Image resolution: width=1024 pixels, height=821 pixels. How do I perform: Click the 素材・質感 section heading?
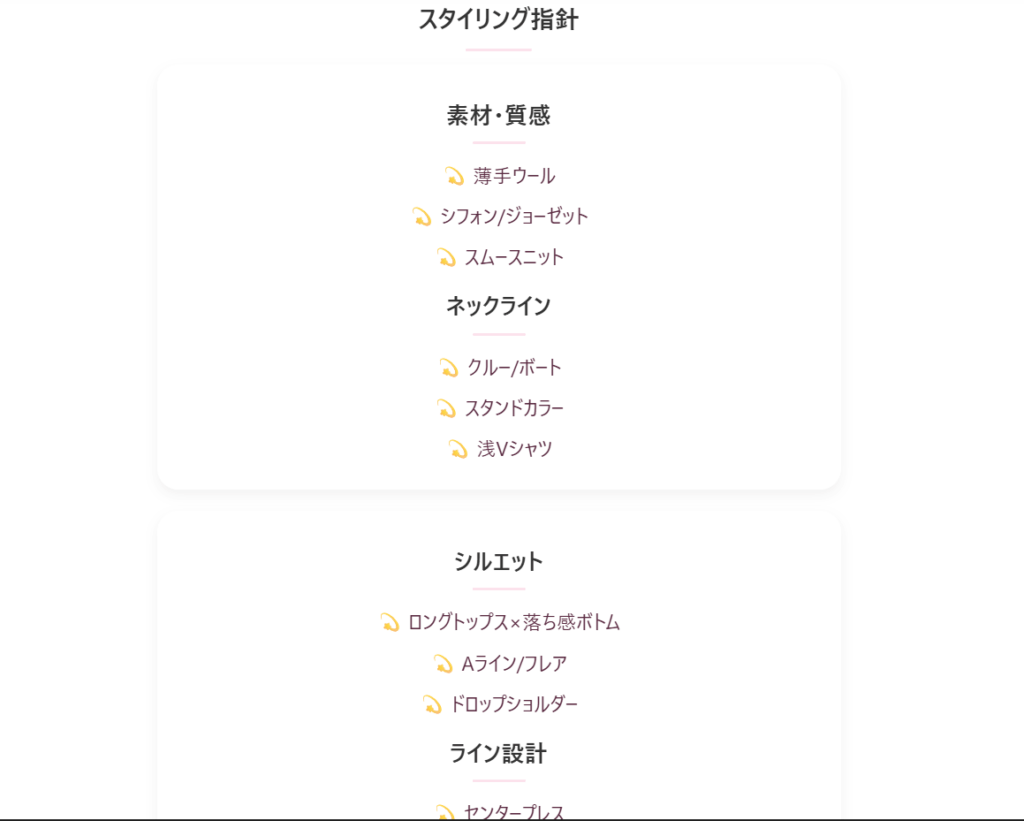point(498,116)
